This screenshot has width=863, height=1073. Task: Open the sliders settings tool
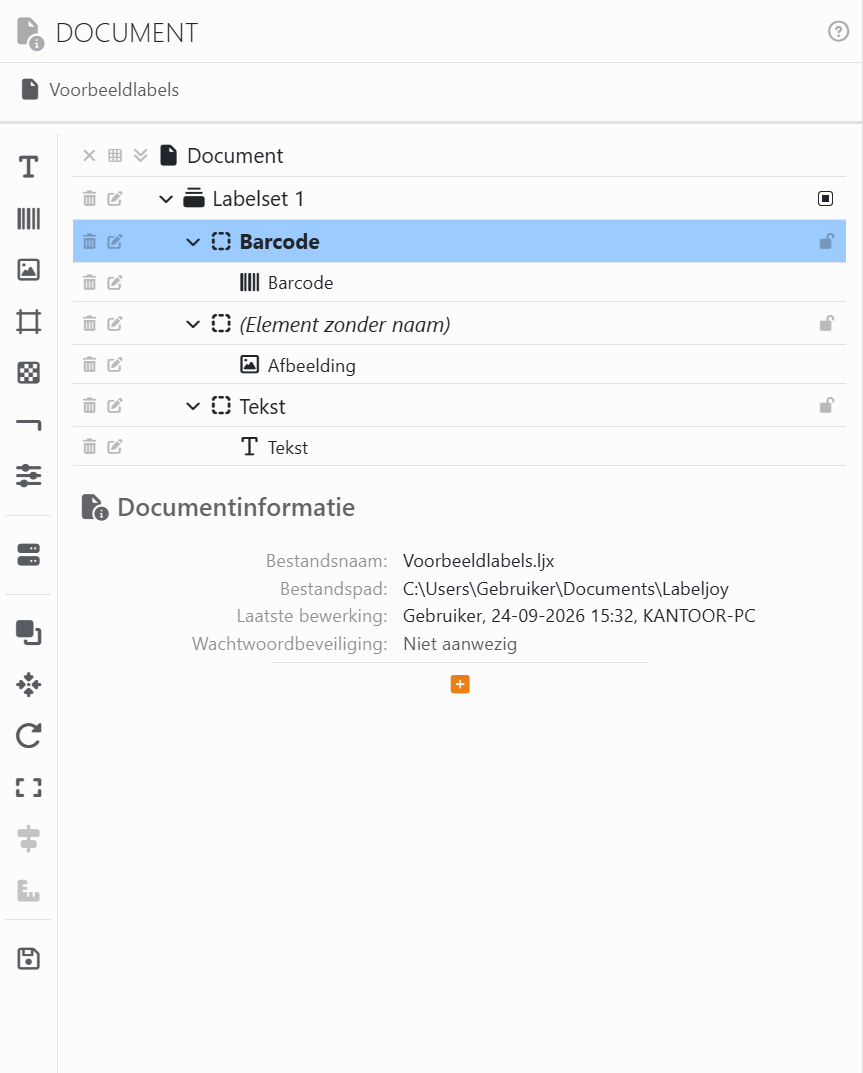tap(28, 476)
